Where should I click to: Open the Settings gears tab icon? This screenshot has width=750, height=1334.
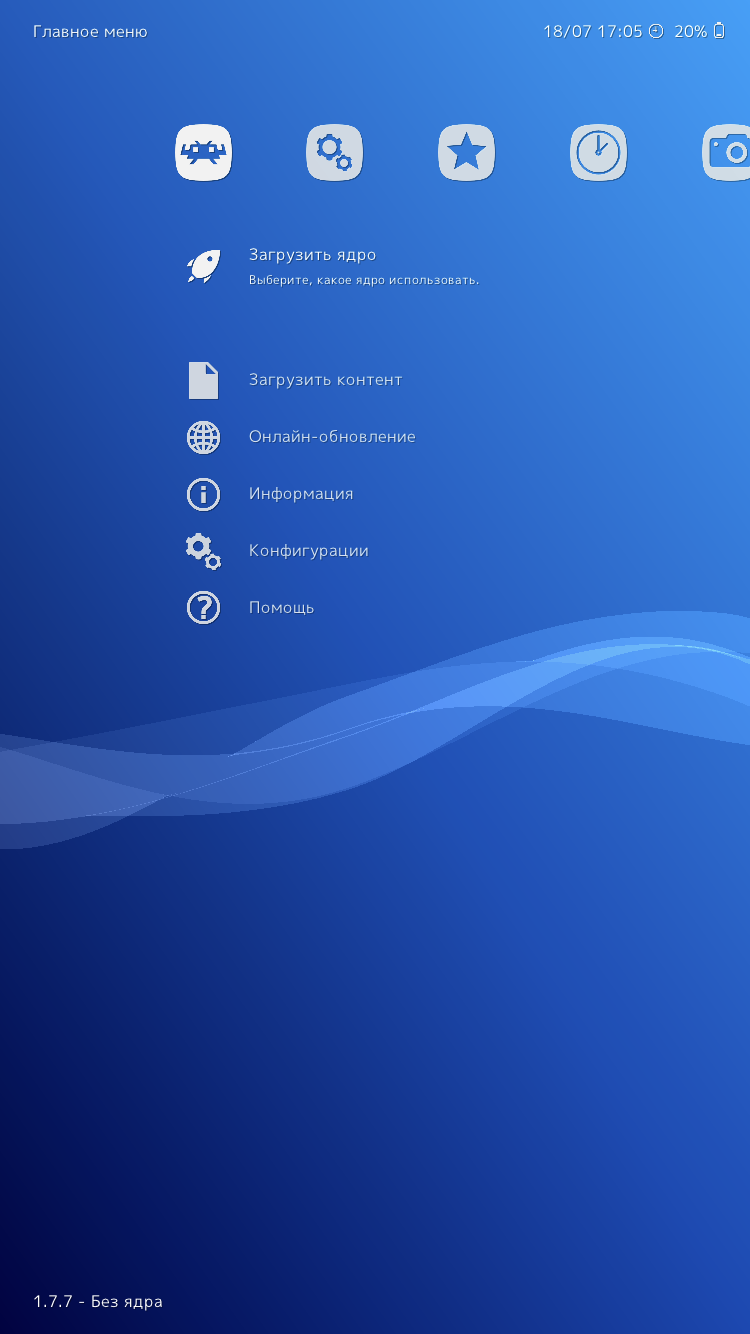[x=335, y=153]
